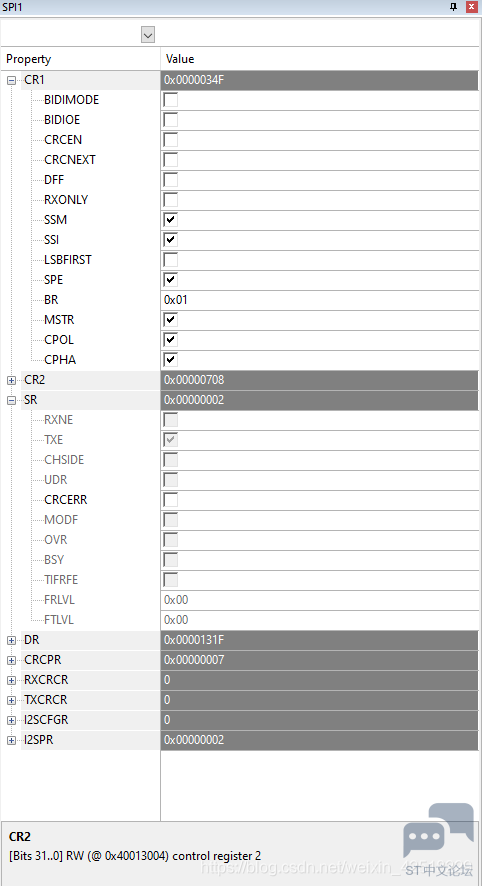The image size is (482, 886).
Task: Collapse the CR1 register tree
Action: 11,80
